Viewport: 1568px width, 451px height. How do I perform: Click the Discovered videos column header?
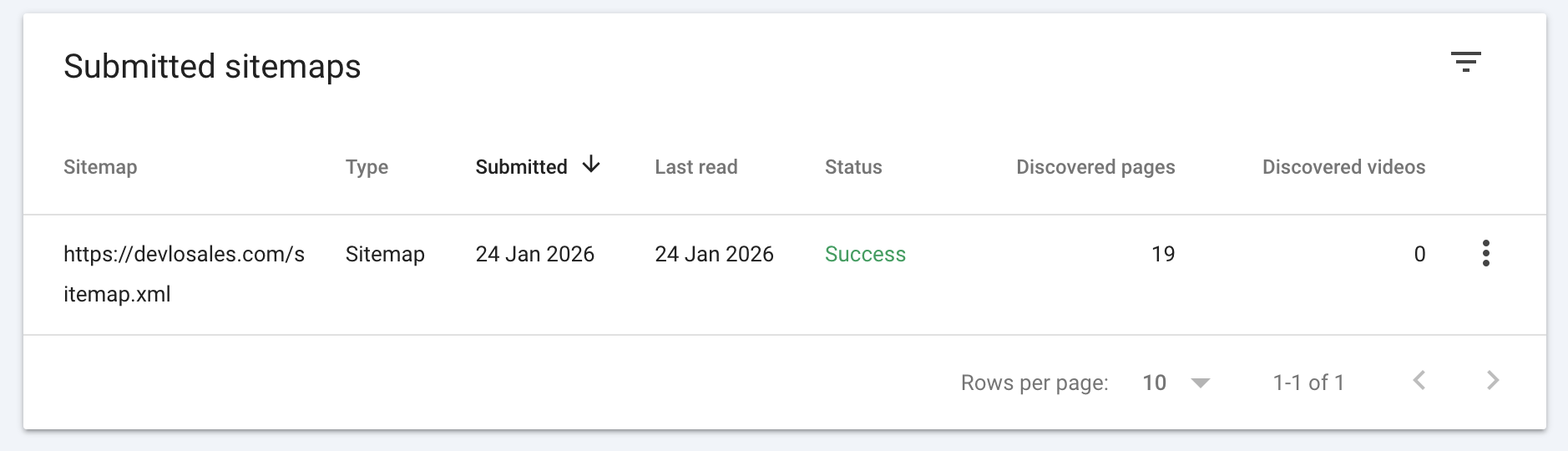click(1343, 167)
